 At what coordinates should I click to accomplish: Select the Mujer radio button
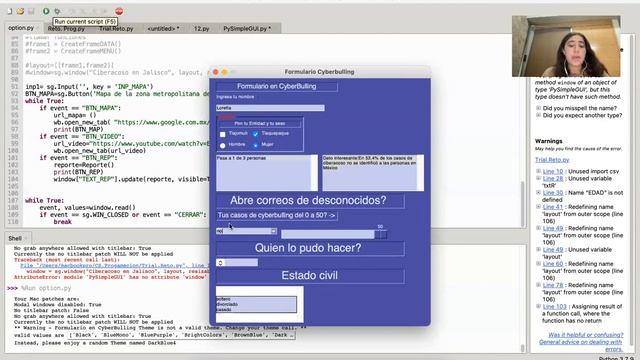tap(256, 145)
